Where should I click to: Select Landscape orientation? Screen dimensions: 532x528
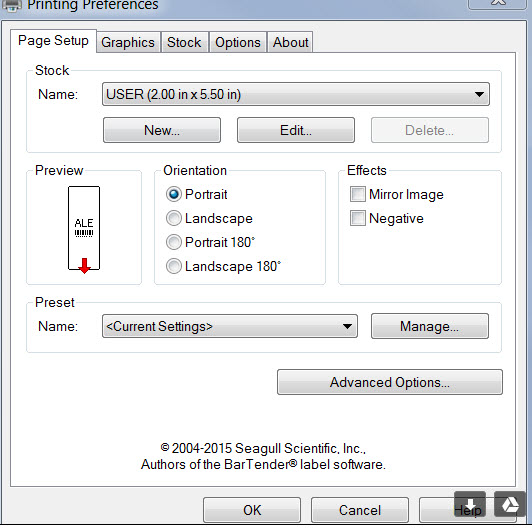174,218
